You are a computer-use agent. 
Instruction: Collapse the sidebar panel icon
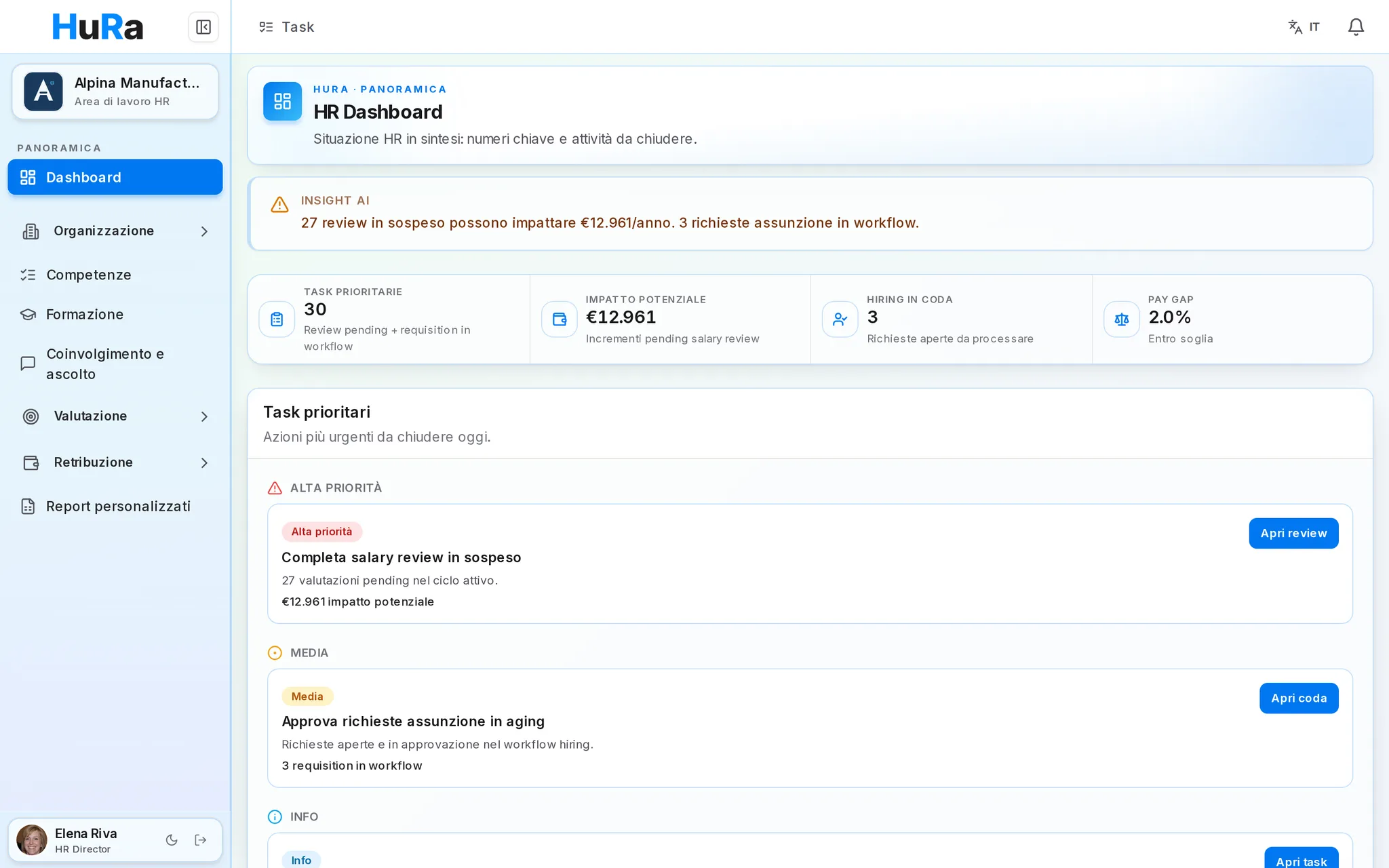click(x=203, y=27)
